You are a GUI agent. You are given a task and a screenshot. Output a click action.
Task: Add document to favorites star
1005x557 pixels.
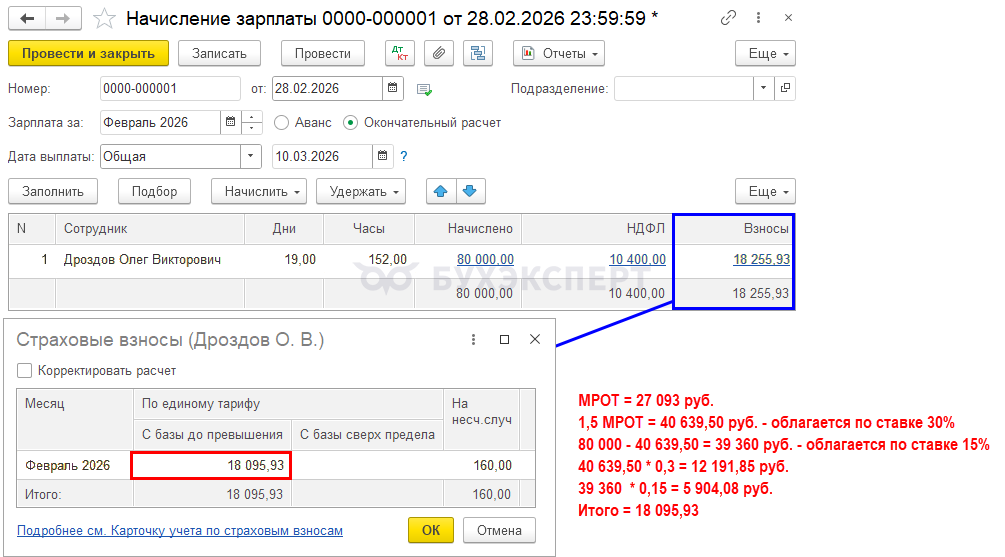(x=104, y=19)
